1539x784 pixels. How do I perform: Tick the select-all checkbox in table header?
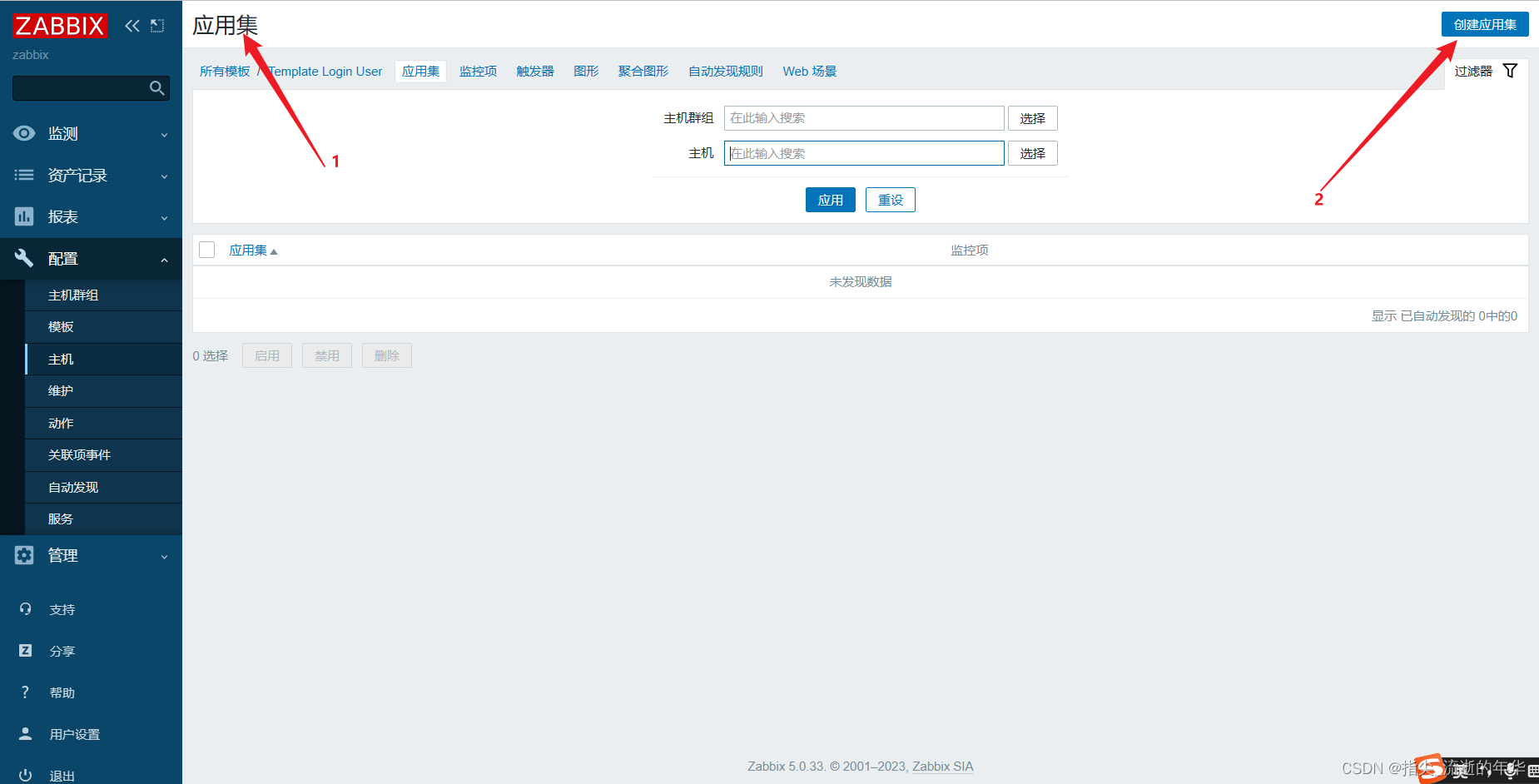207,250
